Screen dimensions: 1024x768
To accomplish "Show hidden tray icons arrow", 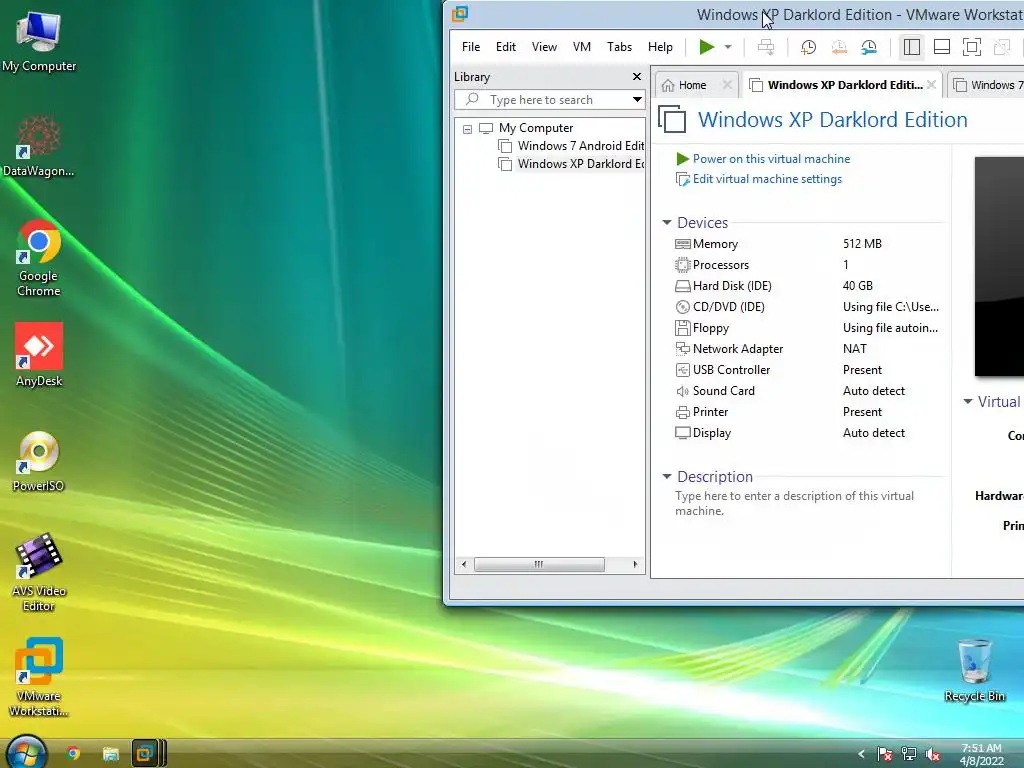I will tap(861, 754).
